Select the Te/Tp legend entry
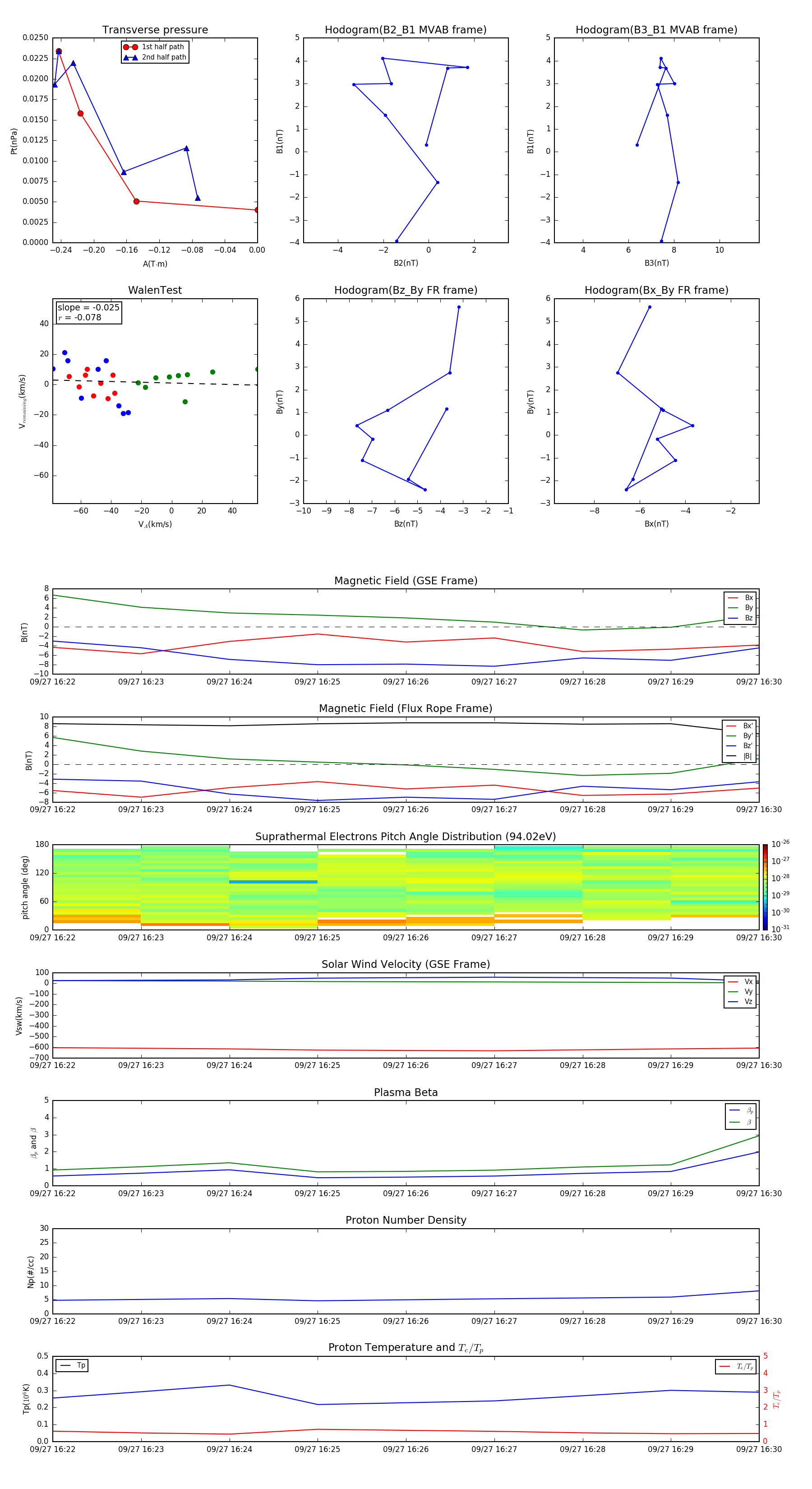 coord(736,1366)
